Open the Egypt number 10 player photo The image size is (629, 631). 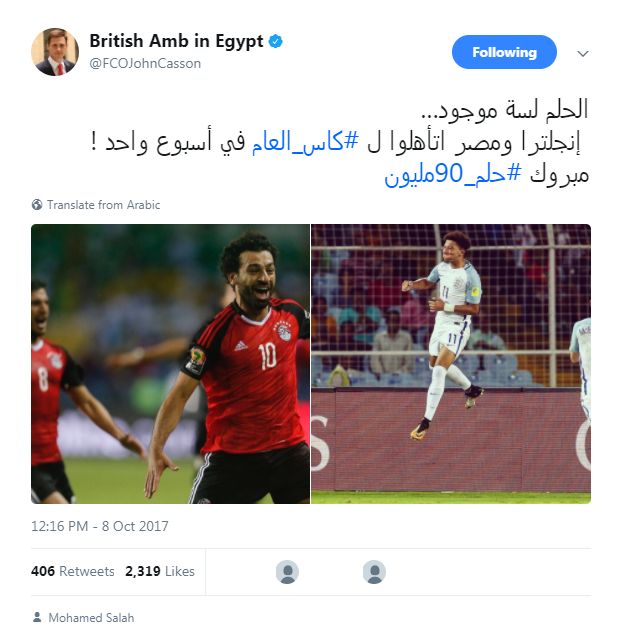click(171, 364)
